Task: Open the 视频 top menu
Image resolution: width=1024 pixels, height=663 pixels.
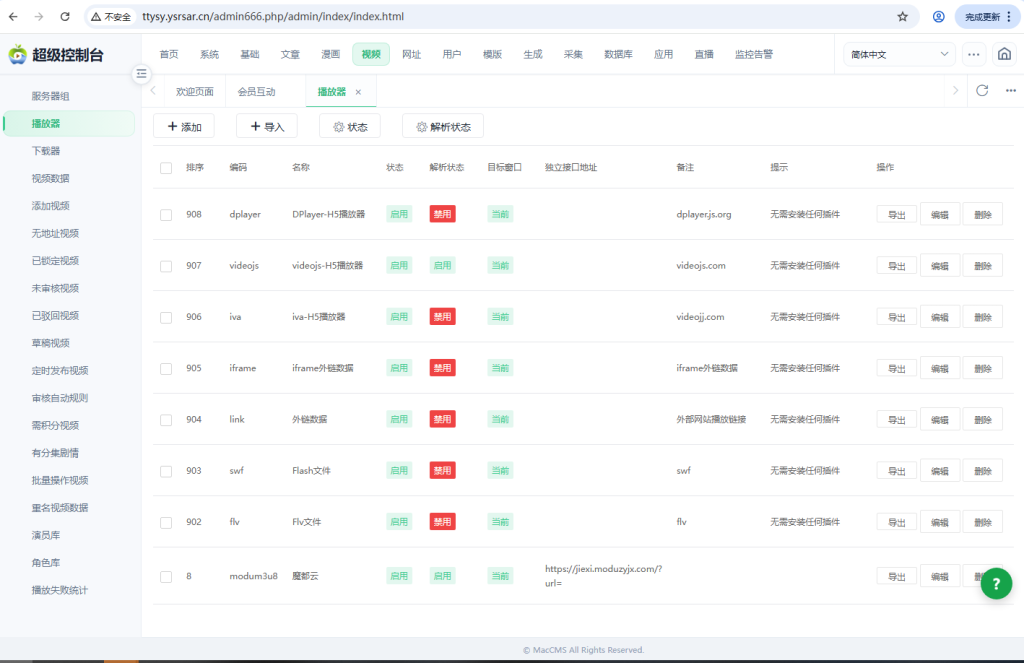Action: 371,54
